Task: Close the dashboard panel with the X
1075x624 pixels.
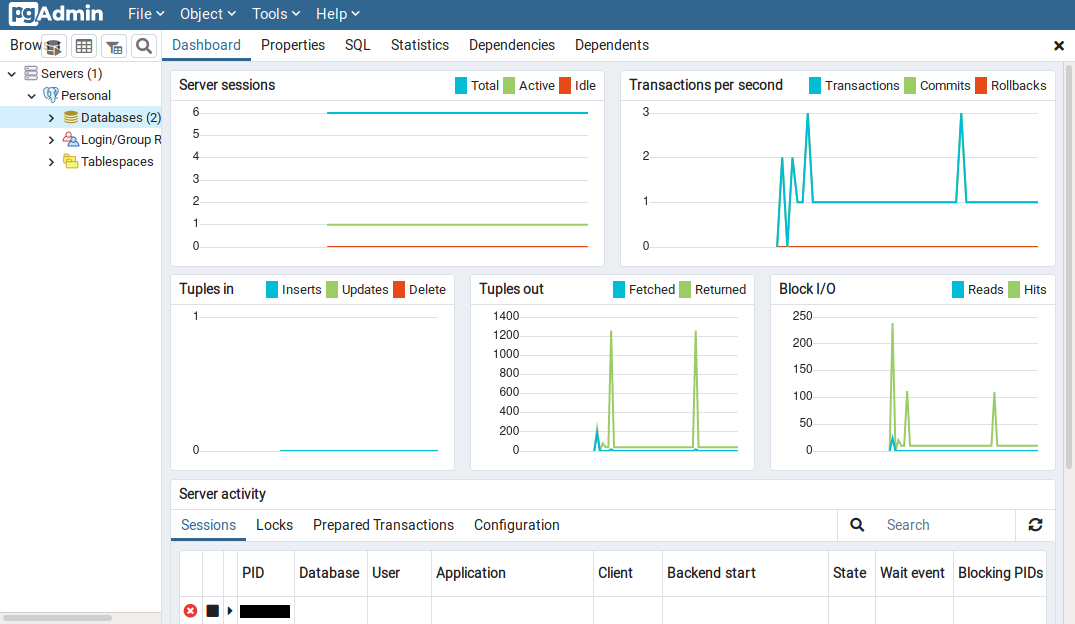Action: pos(1059,46)
